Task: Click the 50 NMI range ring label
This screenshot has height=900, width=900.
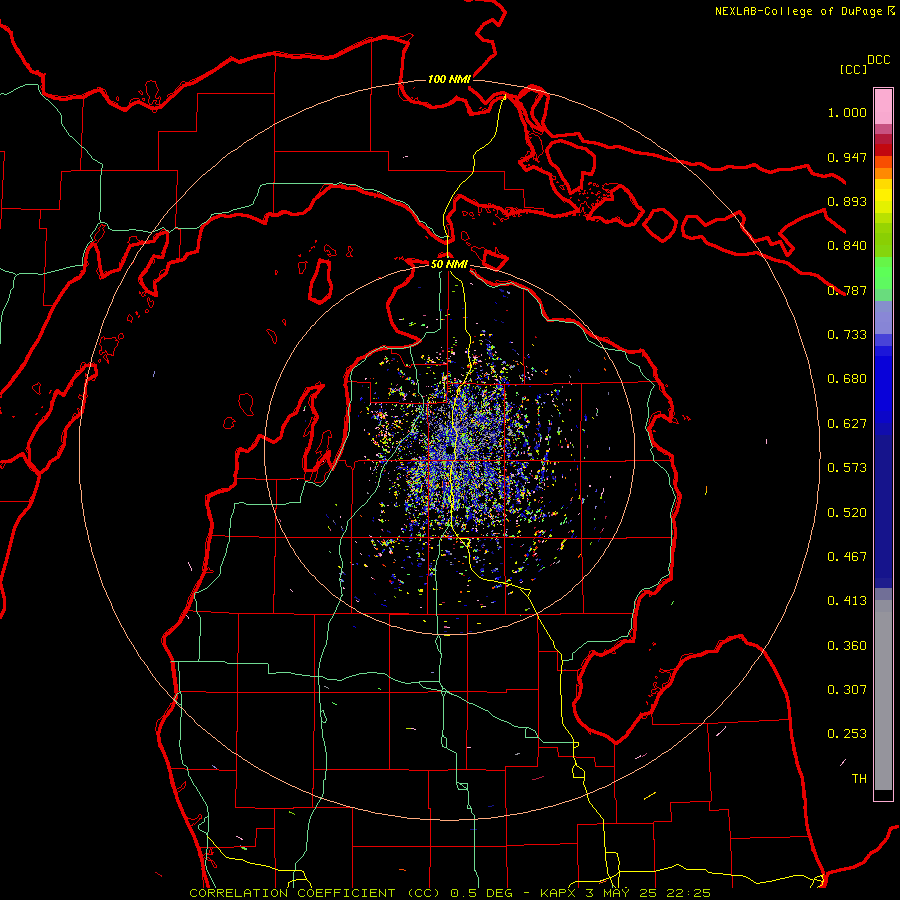Action: click(449, 264)
